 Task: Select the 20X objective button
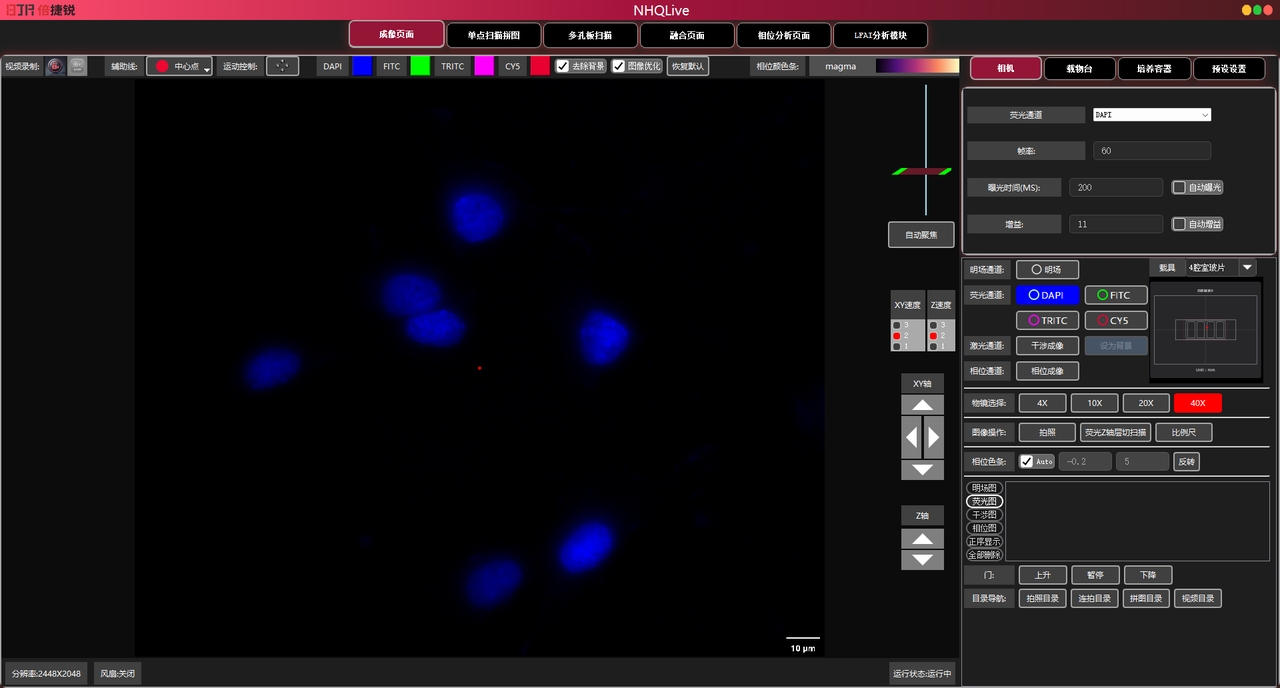point(1146,403)
